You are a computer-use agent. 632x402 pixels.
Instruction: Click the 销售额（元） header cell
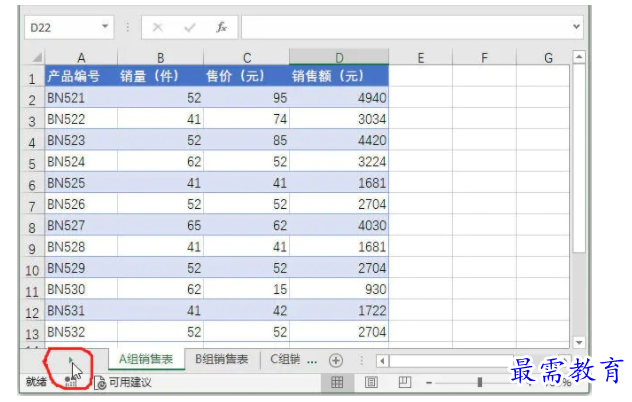(x=339, y=76)
